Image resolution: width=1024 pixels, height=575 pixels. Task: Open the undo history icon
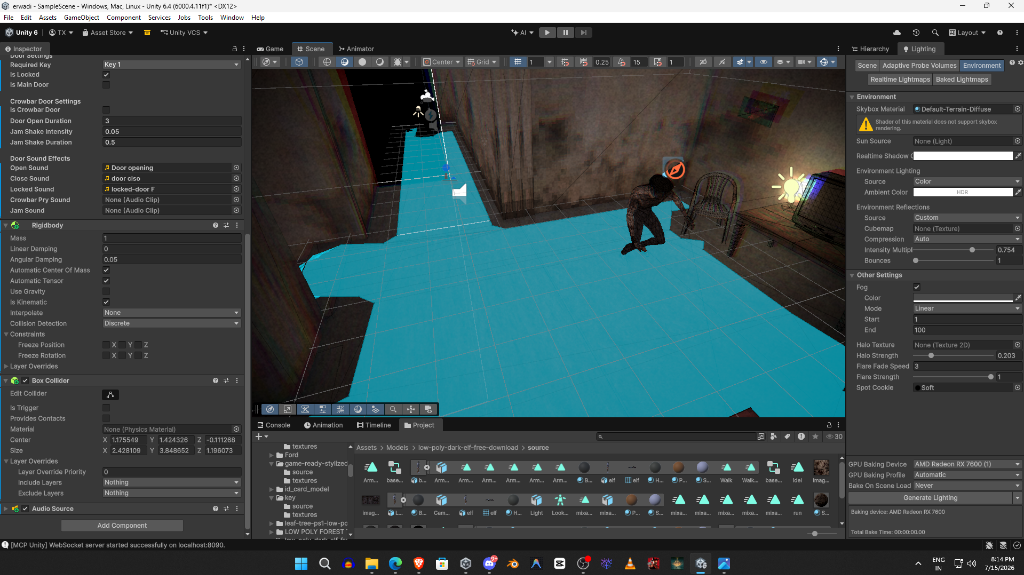[916, 32]
